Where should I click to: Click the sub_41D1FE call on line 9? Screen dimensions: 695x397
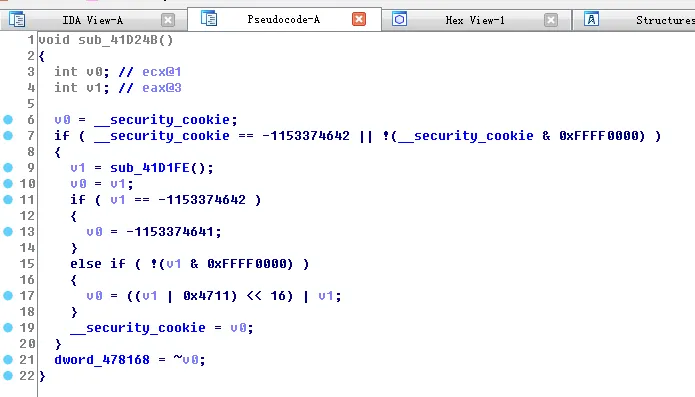click(150, 168)
